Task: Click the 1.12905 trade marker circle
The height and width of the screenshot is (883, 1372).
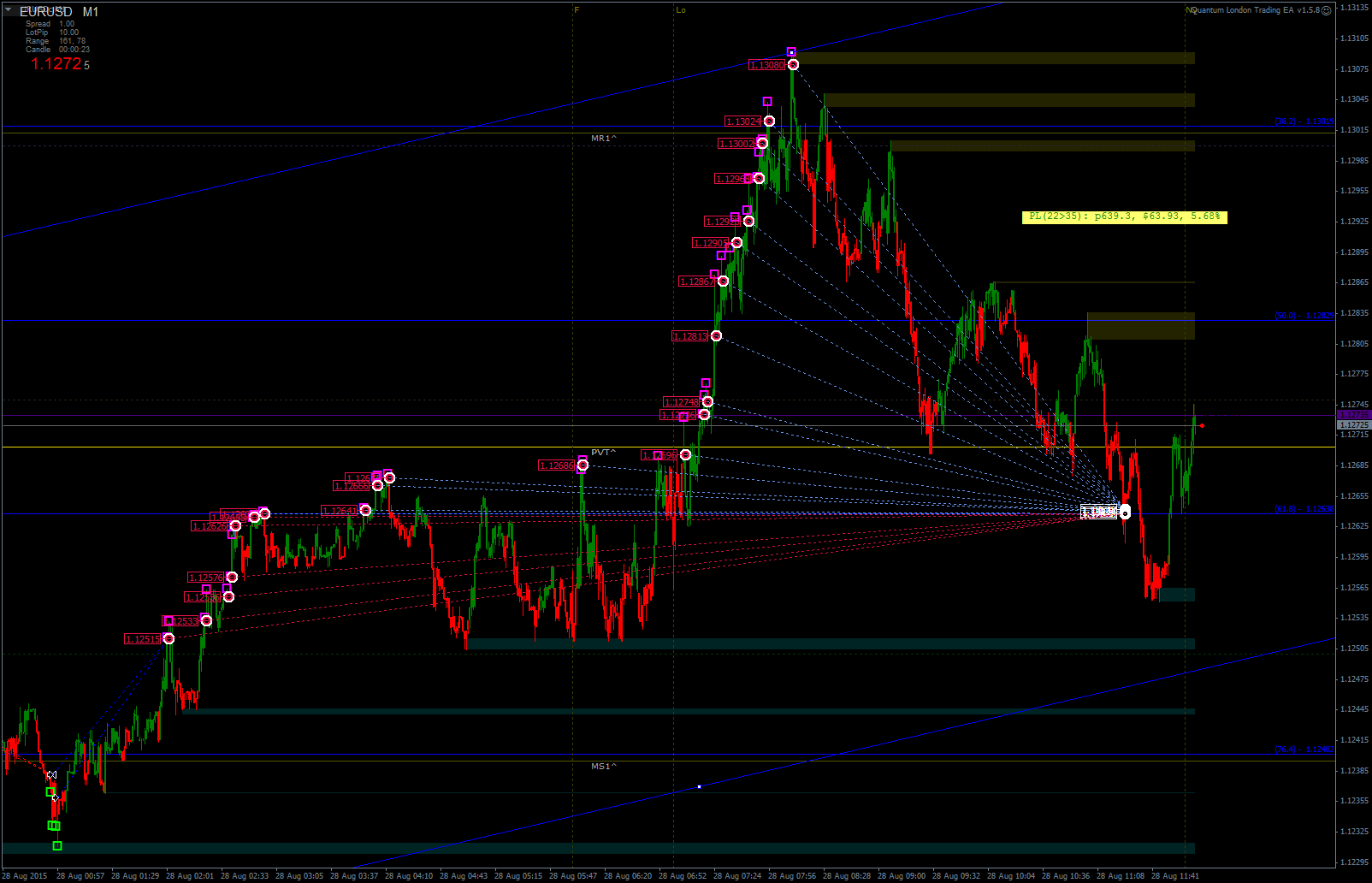Action: [x=736, y=243]
